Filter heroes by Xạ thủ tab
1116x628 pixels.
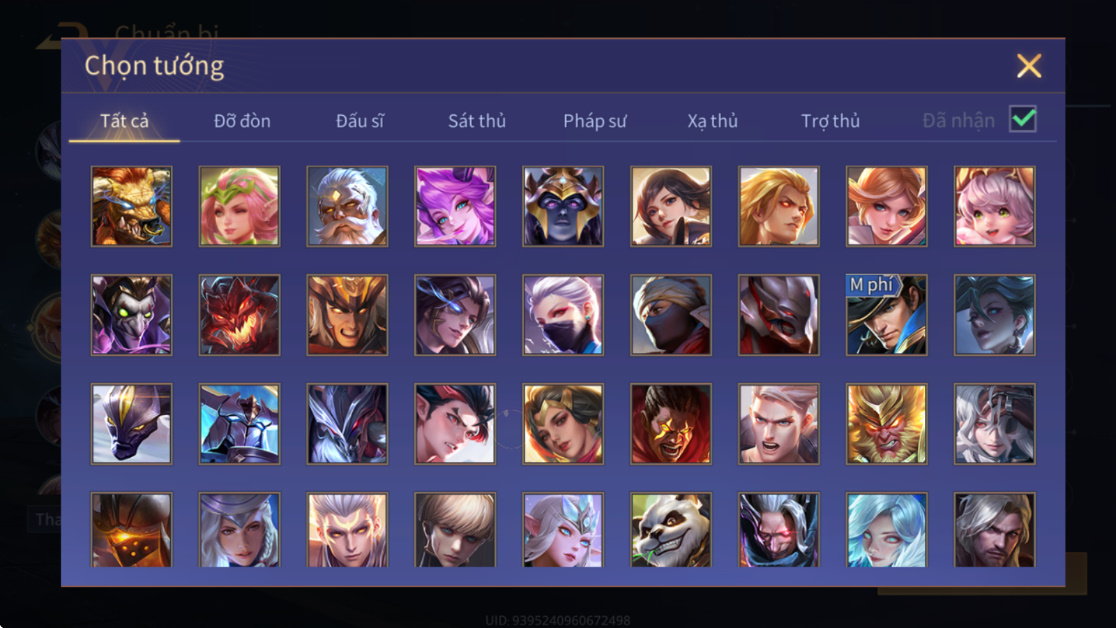[712, 121]
